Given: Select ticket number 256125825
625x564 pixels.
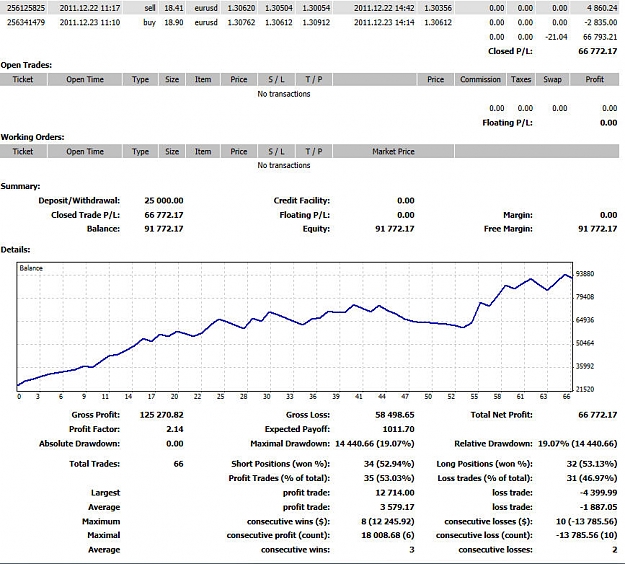Looking at the screenshot, I should 26,8.
